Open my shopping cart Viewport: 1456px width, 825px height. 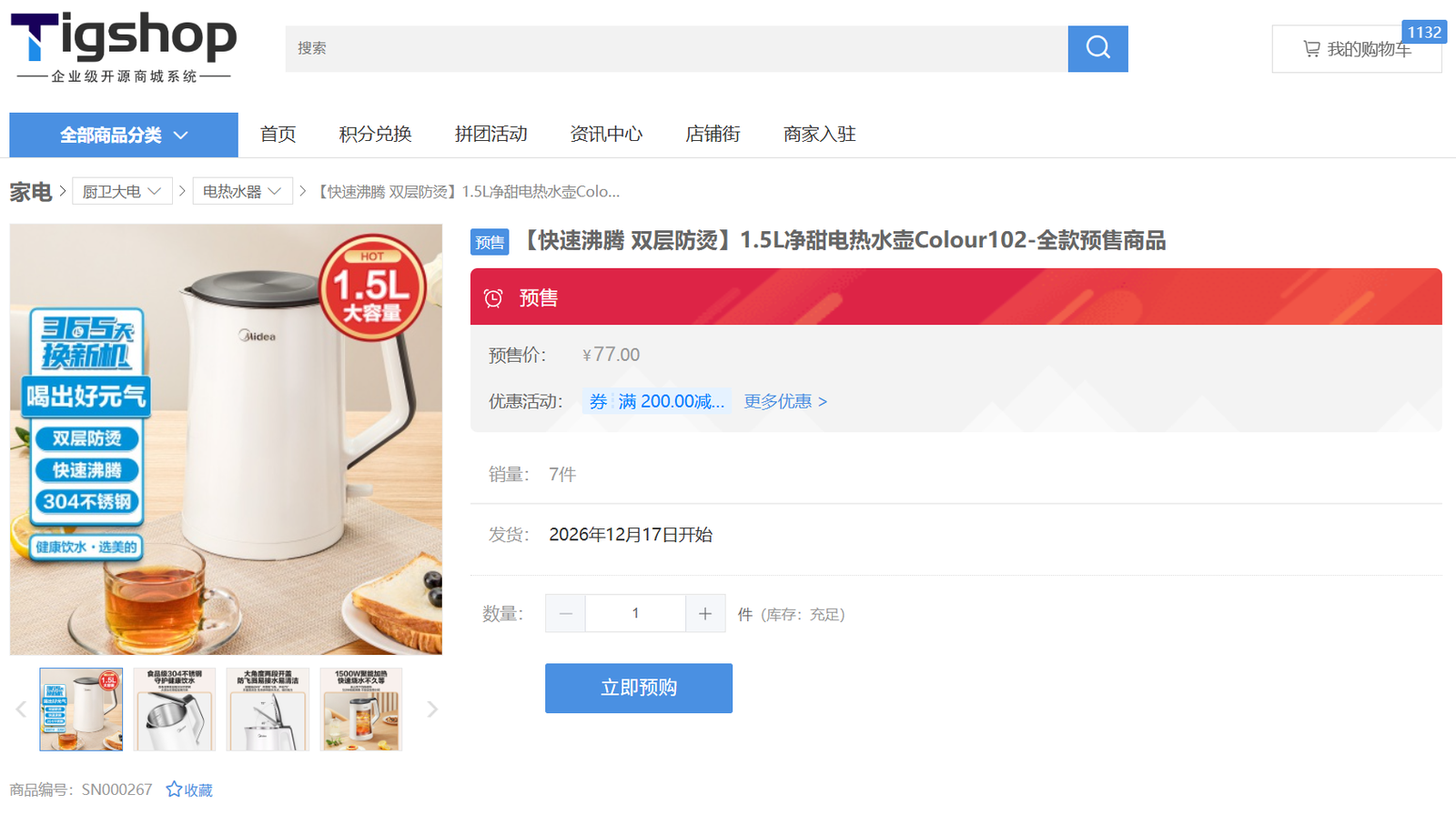coord(1356,49)
